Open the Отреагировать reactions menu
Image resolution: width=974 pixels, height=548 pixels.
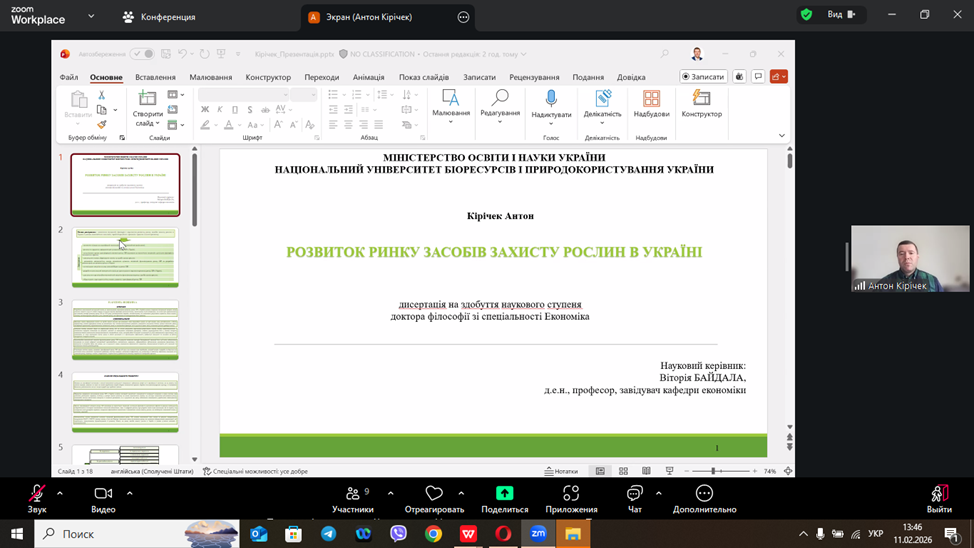(434, 494)
